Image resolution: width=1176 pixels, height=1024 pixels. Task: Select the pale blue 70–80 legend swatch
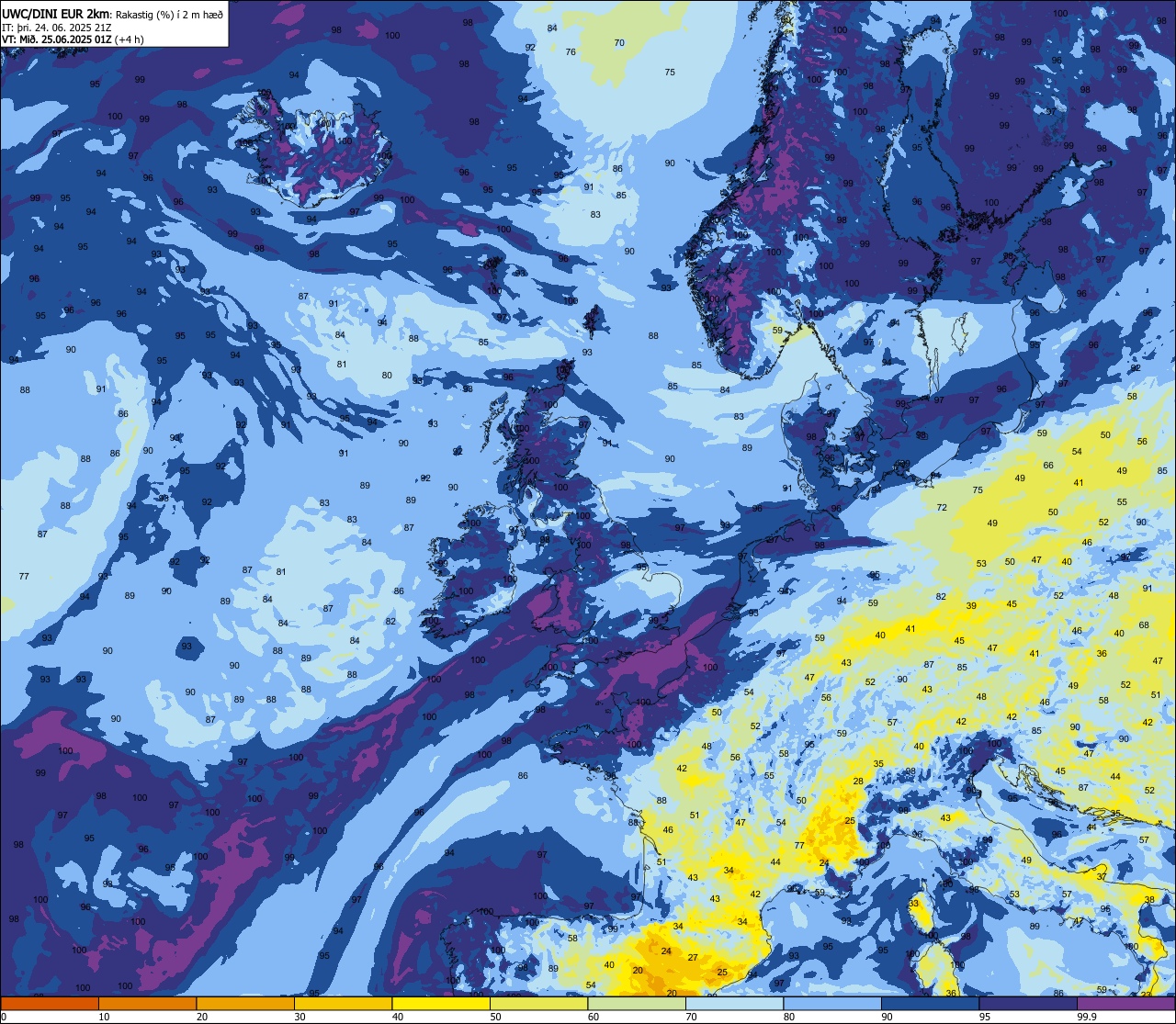734,1003
